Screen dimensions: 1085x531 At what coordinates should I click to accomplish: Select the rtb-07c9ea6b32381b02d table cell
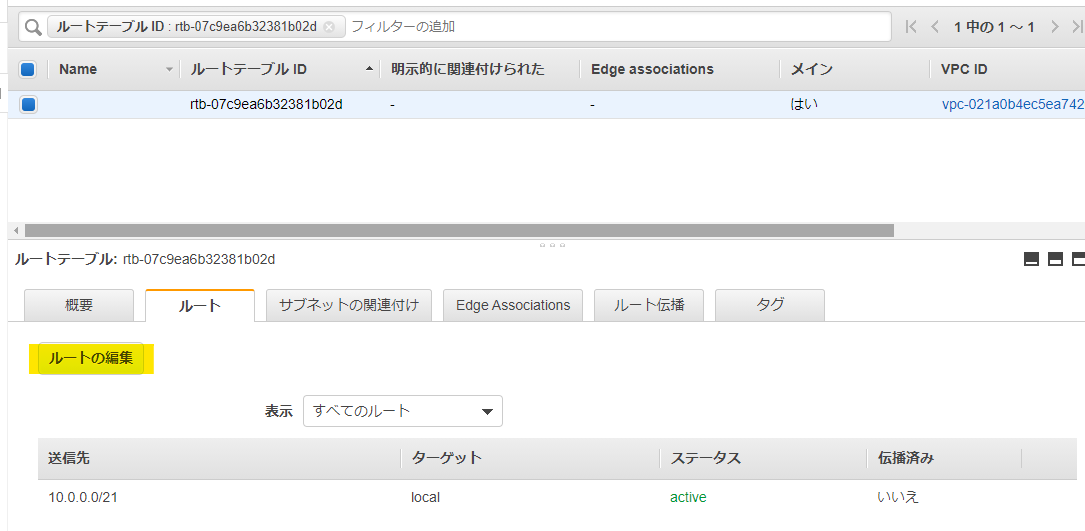(x=266, y=105)
